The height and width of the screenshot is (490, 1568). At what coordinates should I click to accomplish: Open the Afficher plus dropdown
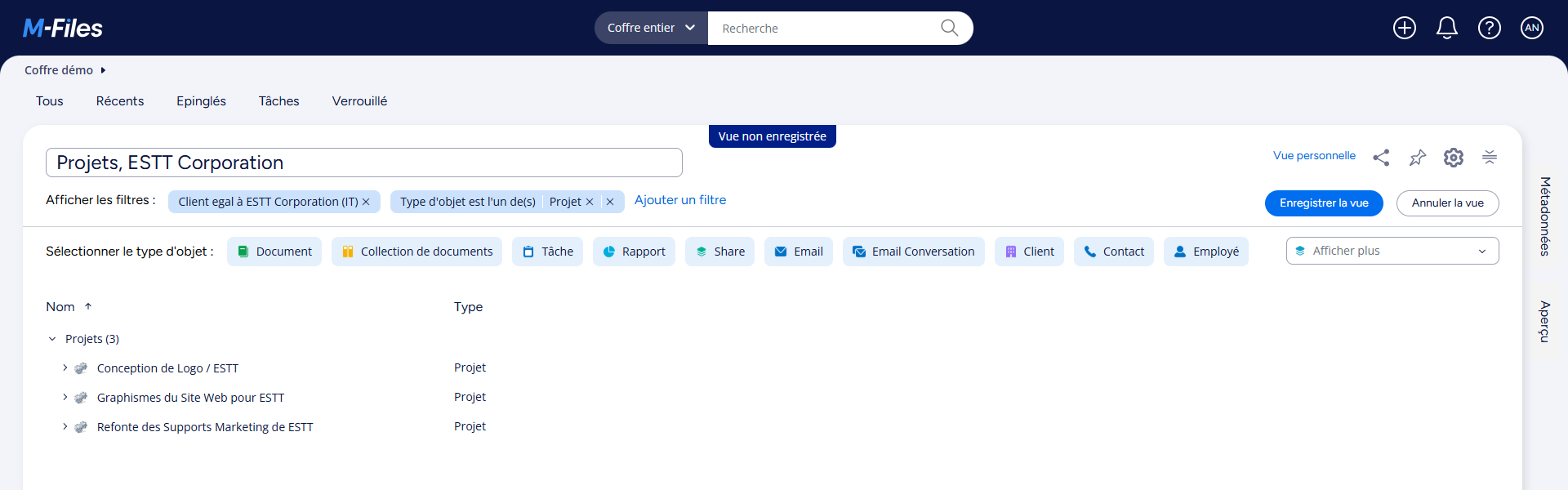[1392, 251]
